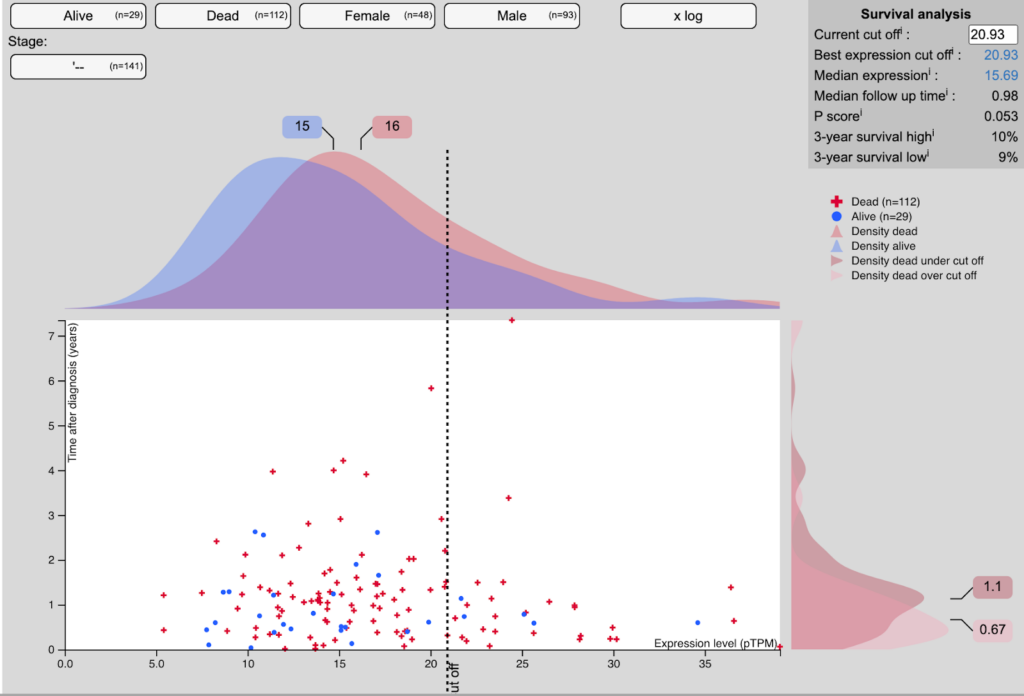Screen dimensions: 1024x696
Task: Switch the x axis to log scale
Action: pyautogui.click(x=688, y=16)
